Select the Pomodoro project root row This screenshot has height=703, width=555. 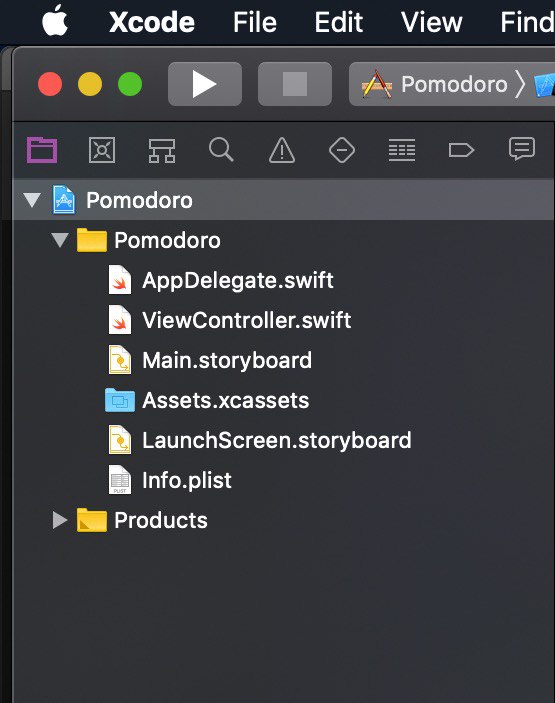284,200
